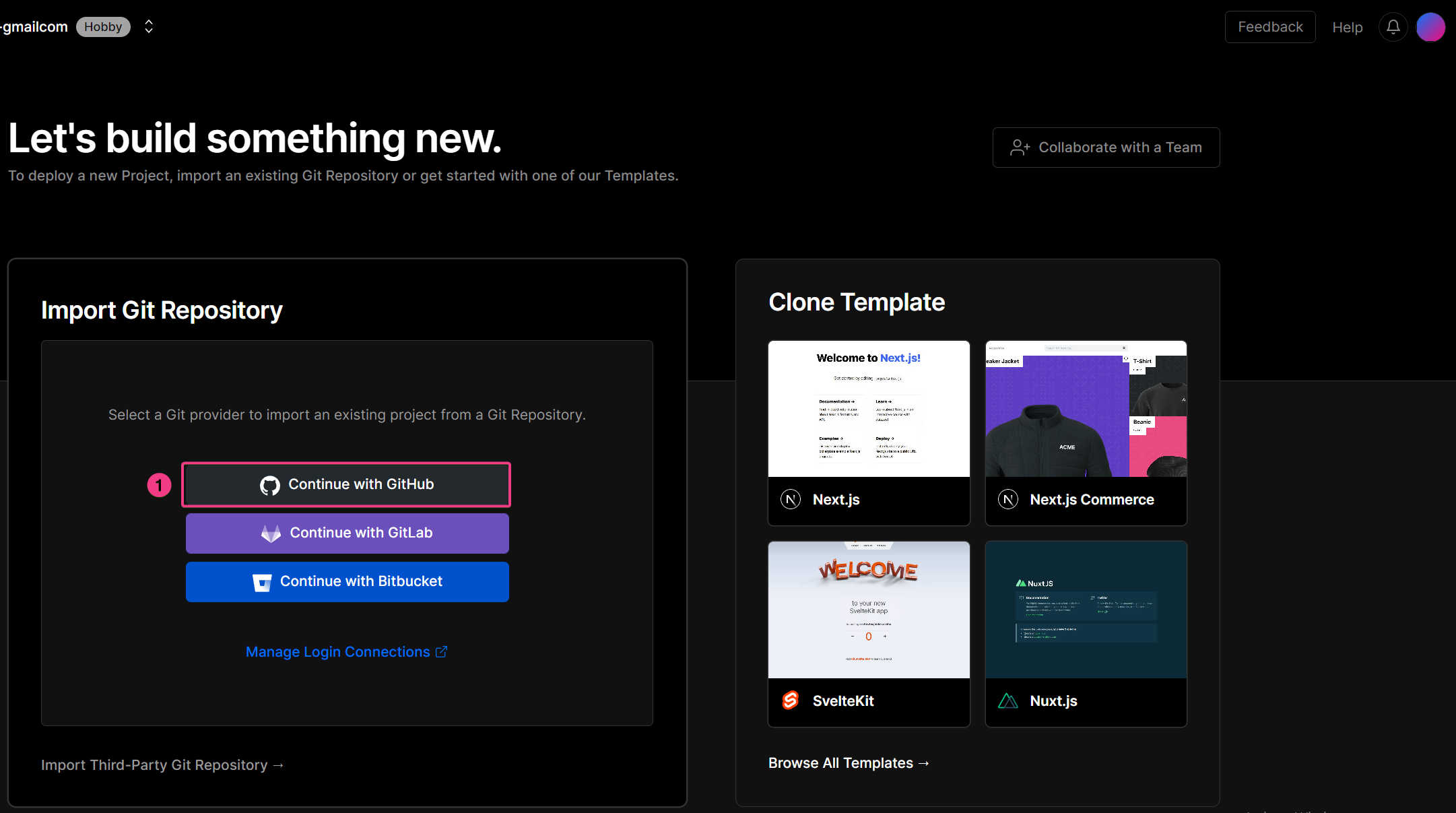The image size is (1456, 813).
Task: Click the 'Let's build something new.' heading
Action: pyautogui.click(x=255, y=139)
